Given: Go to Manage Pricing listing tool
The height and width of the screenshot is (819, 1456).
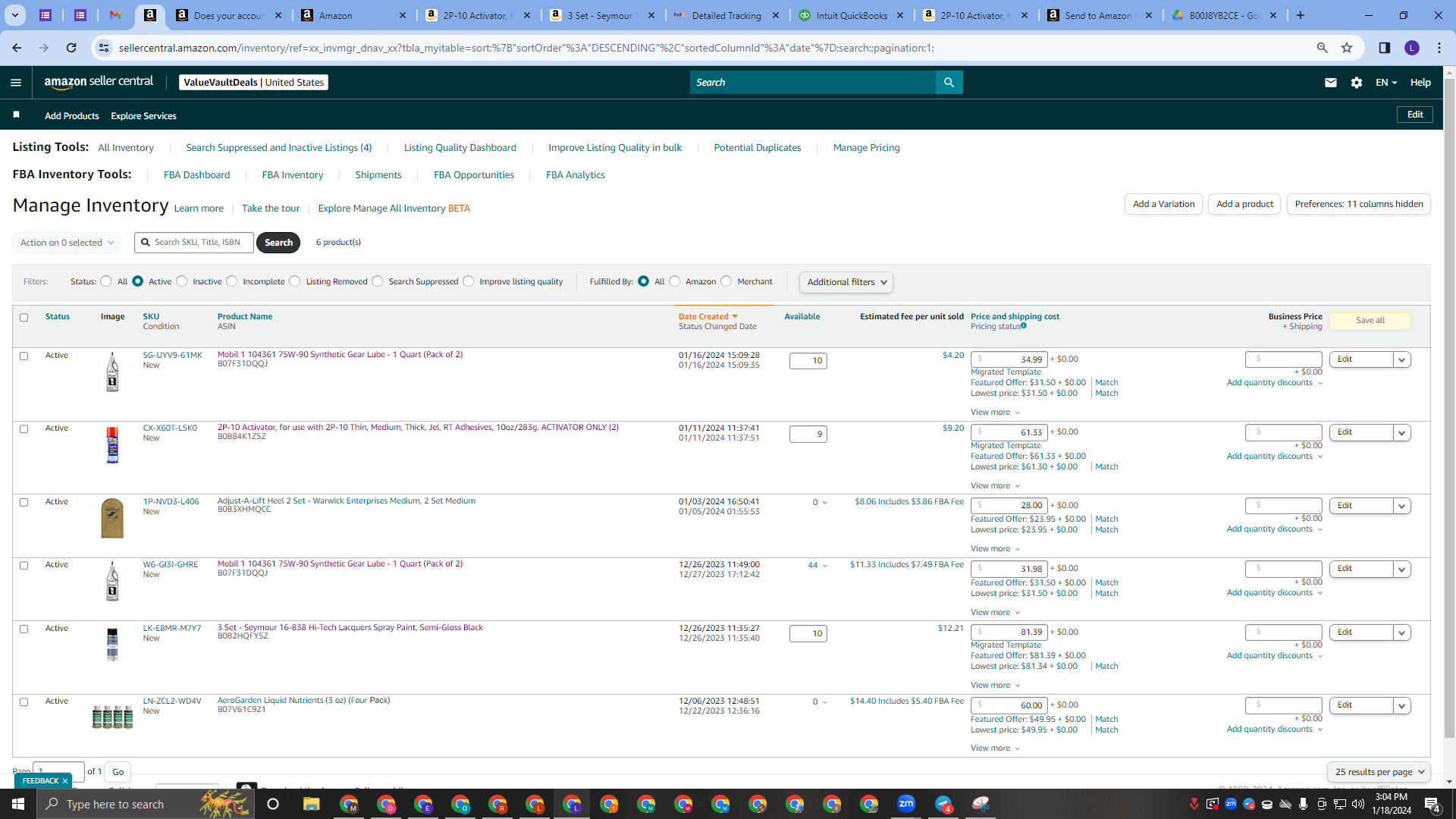Looking at the screenshot, I should tap(866, 148).
